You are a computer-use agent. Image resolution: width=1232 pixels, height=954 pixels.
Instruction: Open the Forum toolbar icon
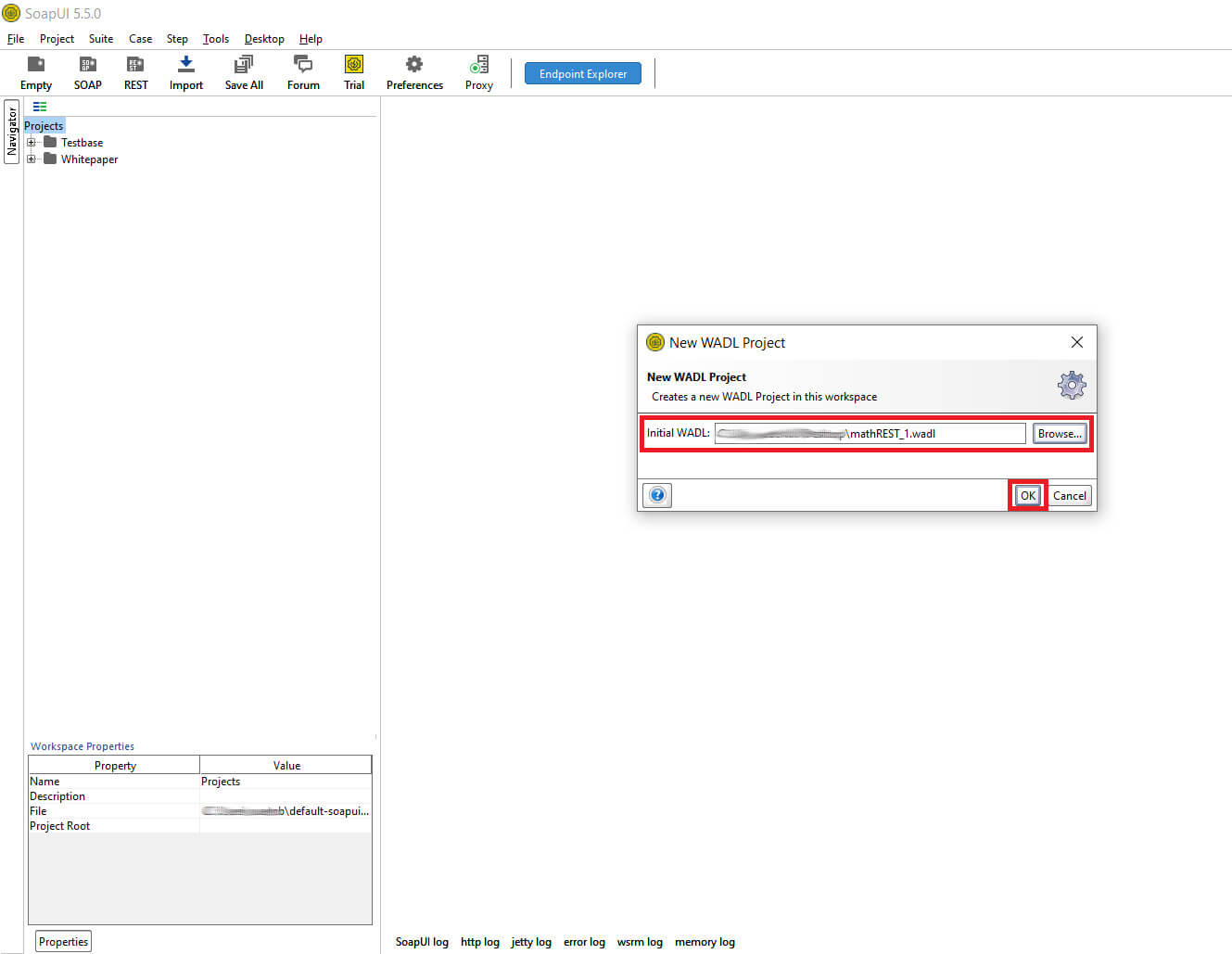point(303,73)
